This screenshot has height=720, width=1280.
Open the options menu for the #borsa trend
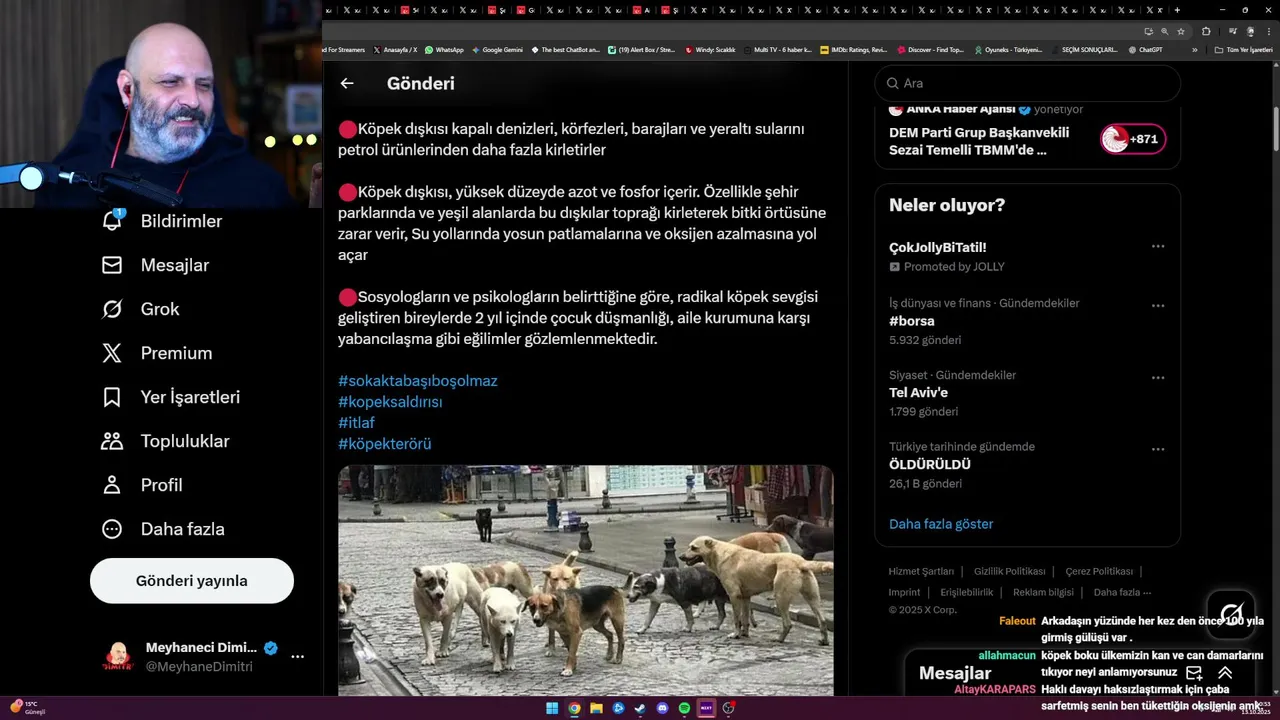(x=1158, y=305)
